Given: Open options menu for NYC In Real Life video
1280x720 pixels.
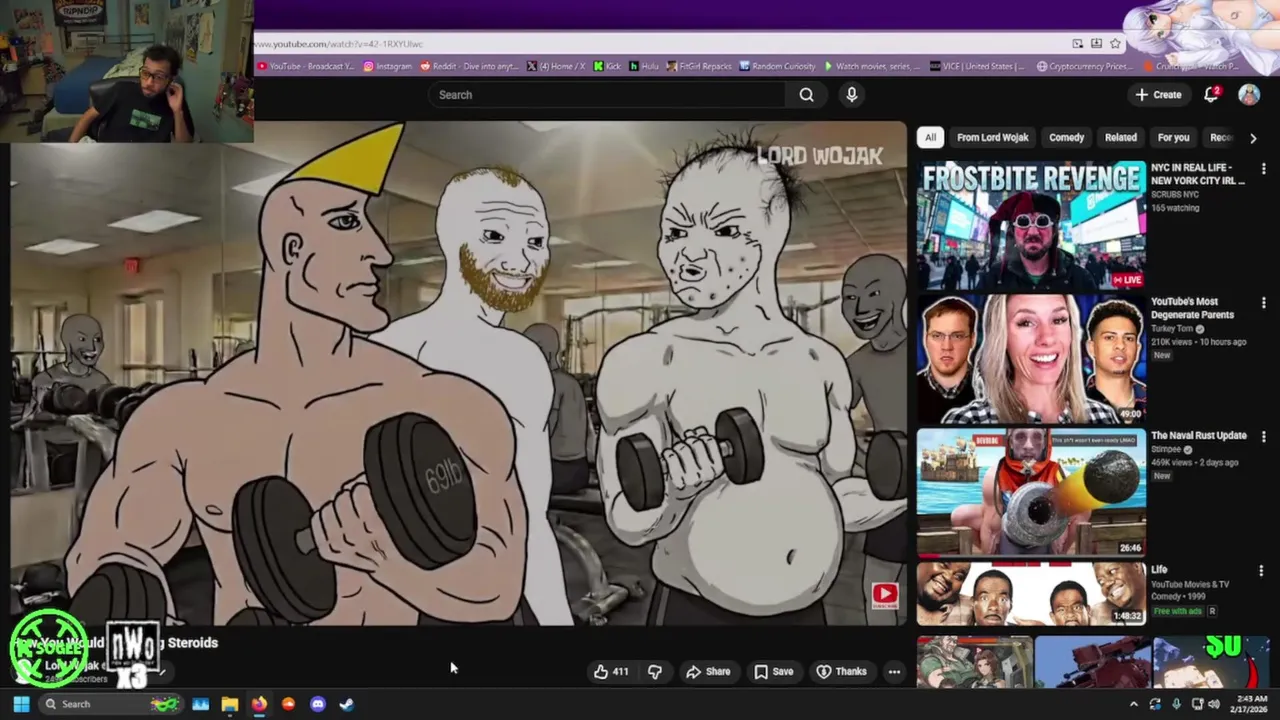Looking at the screenshot, I should click(x=1263, y=169).
